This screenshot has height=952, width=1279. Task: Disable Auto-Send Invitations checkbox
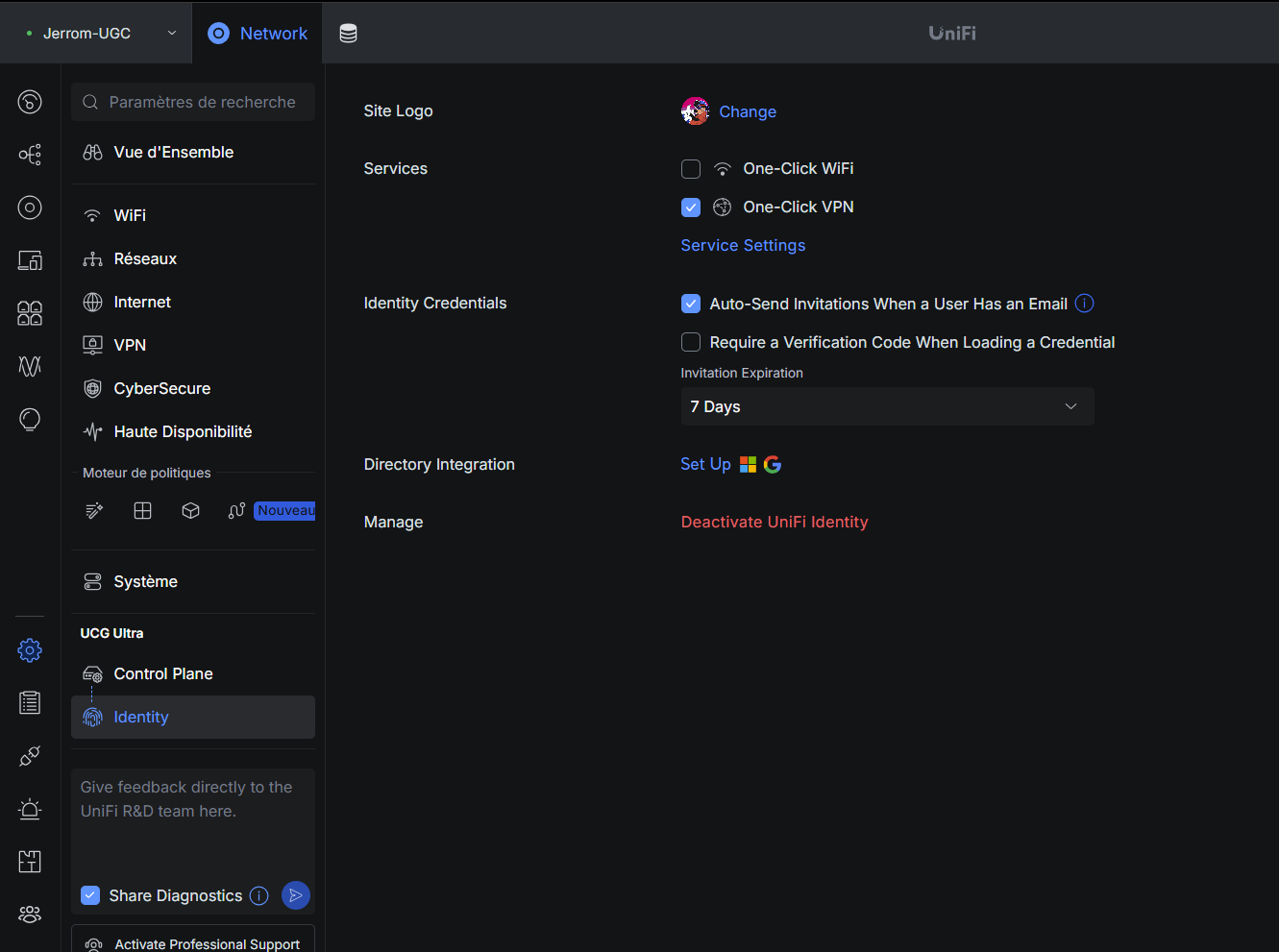pos(691,304)
